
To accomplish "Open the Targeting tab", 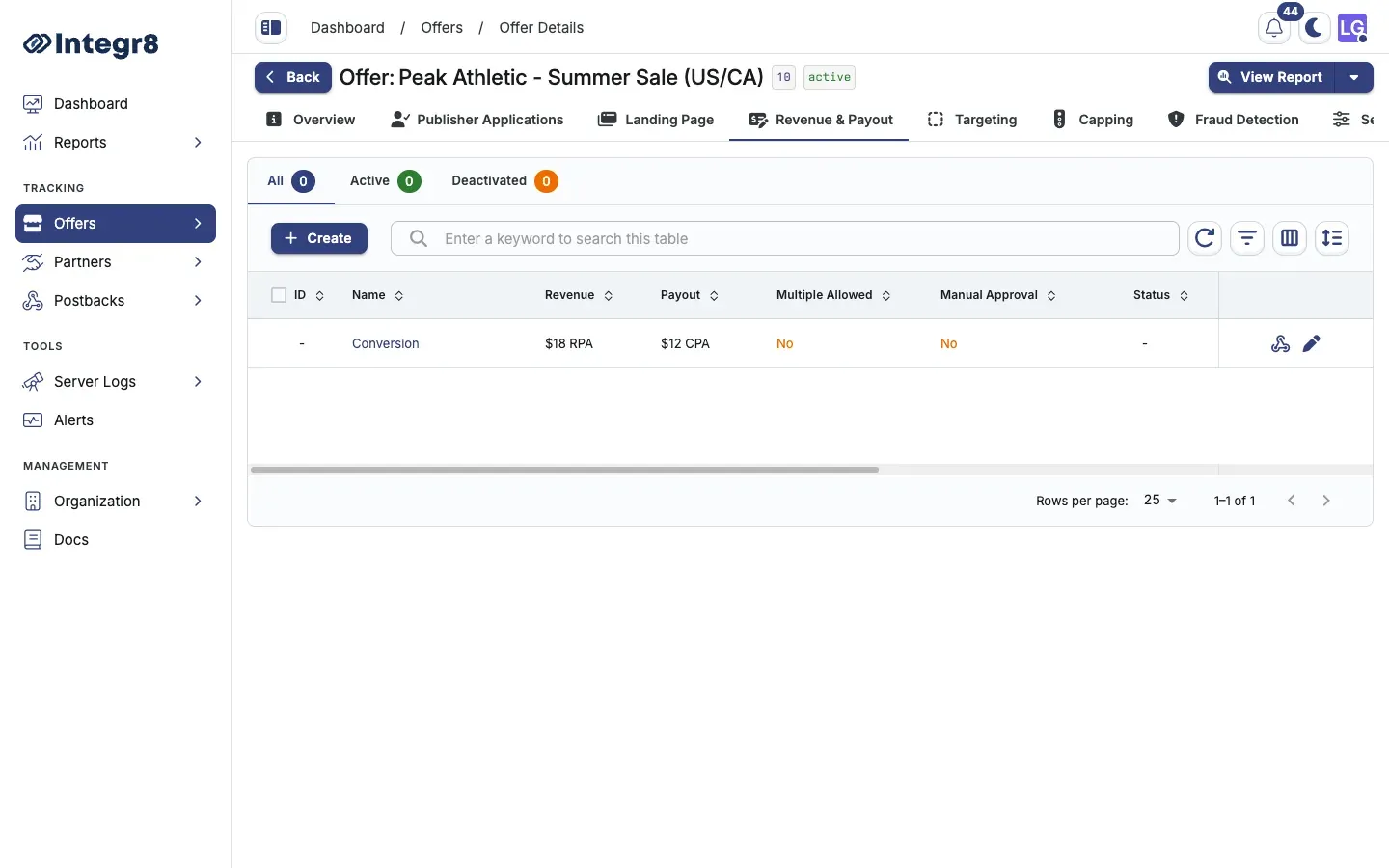I will point(972,120).
